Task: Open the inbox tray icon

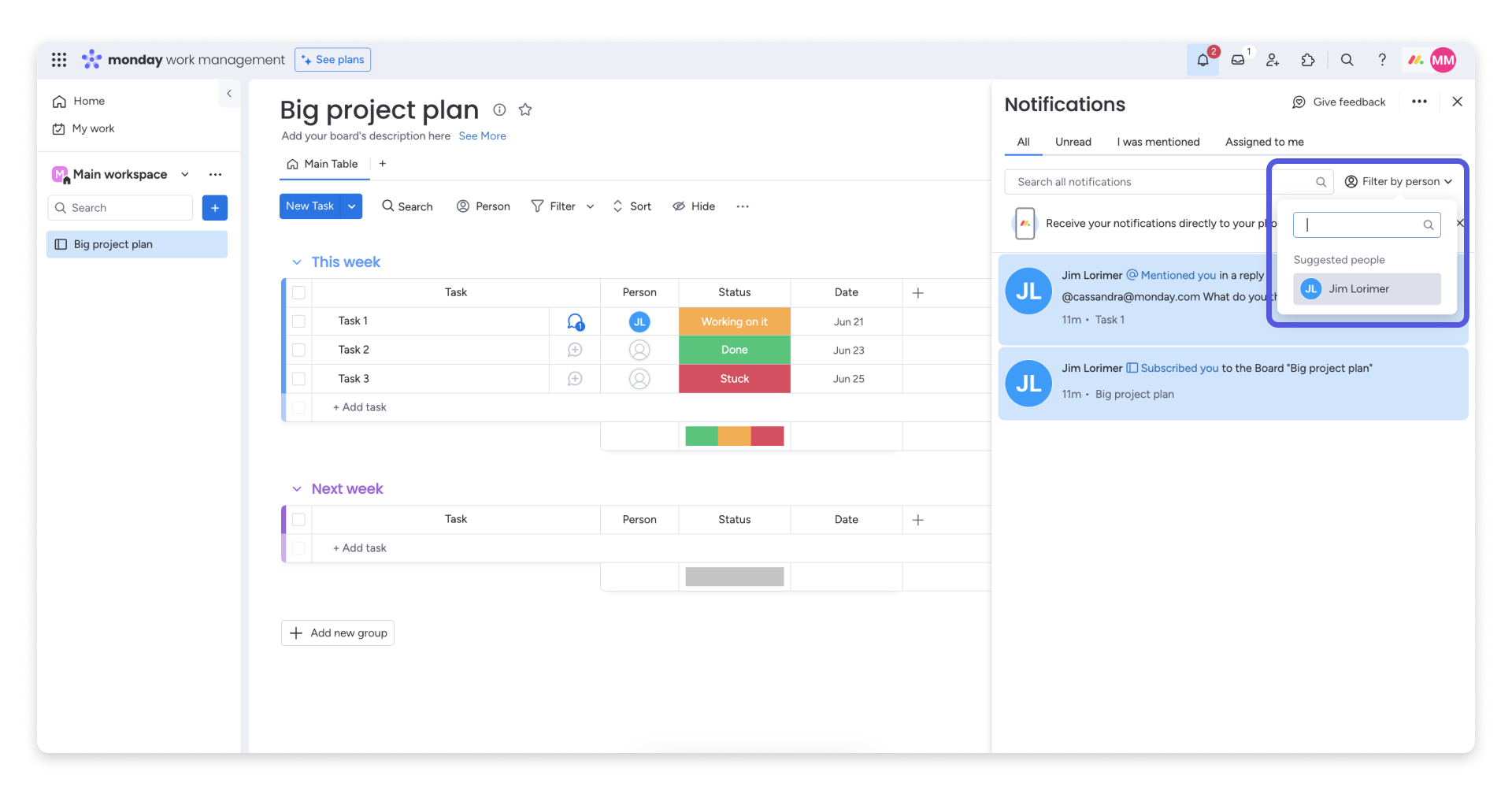Action: 1238,61
